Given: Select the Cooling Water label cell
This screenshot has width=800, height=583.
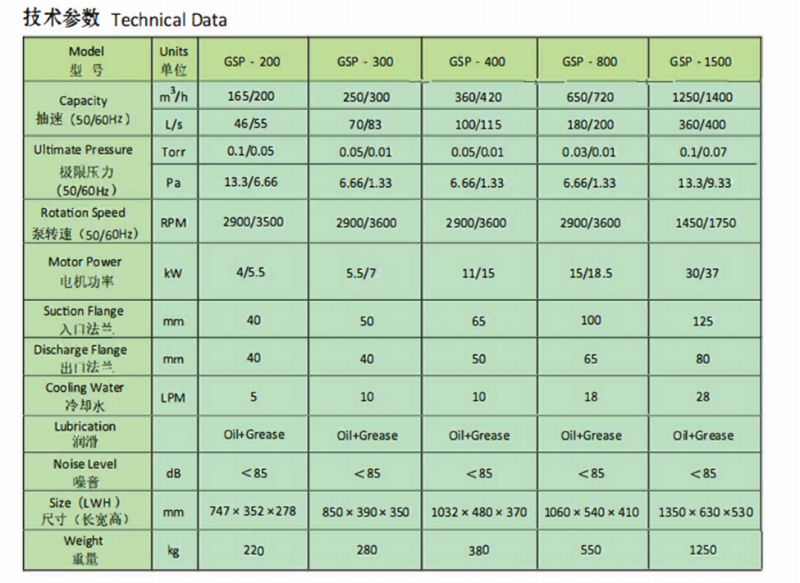Looking at the screenshot, I should tap(87, 396).
